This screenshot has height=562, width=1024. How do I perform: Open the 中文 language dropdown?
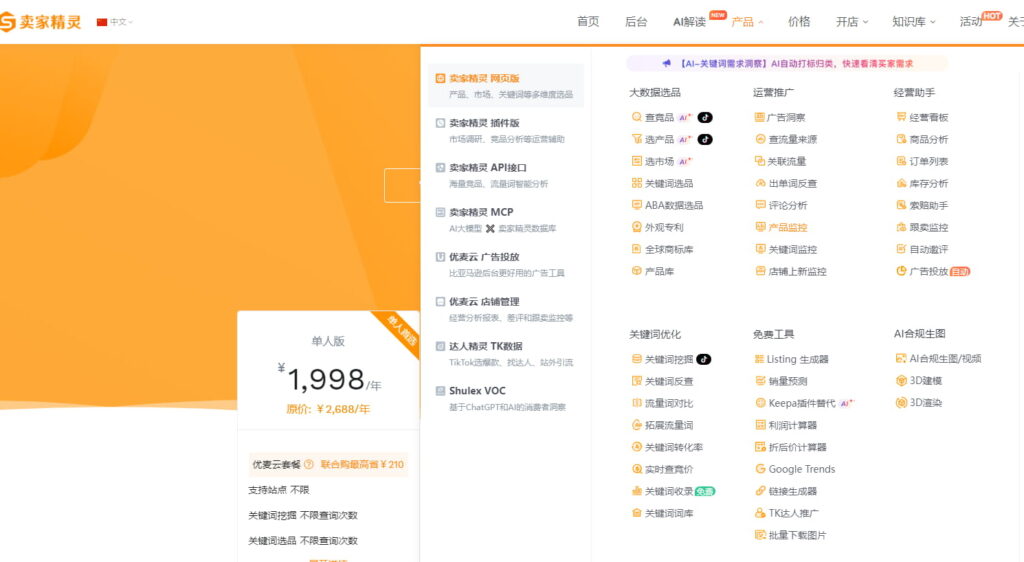(x=115, y=22)
